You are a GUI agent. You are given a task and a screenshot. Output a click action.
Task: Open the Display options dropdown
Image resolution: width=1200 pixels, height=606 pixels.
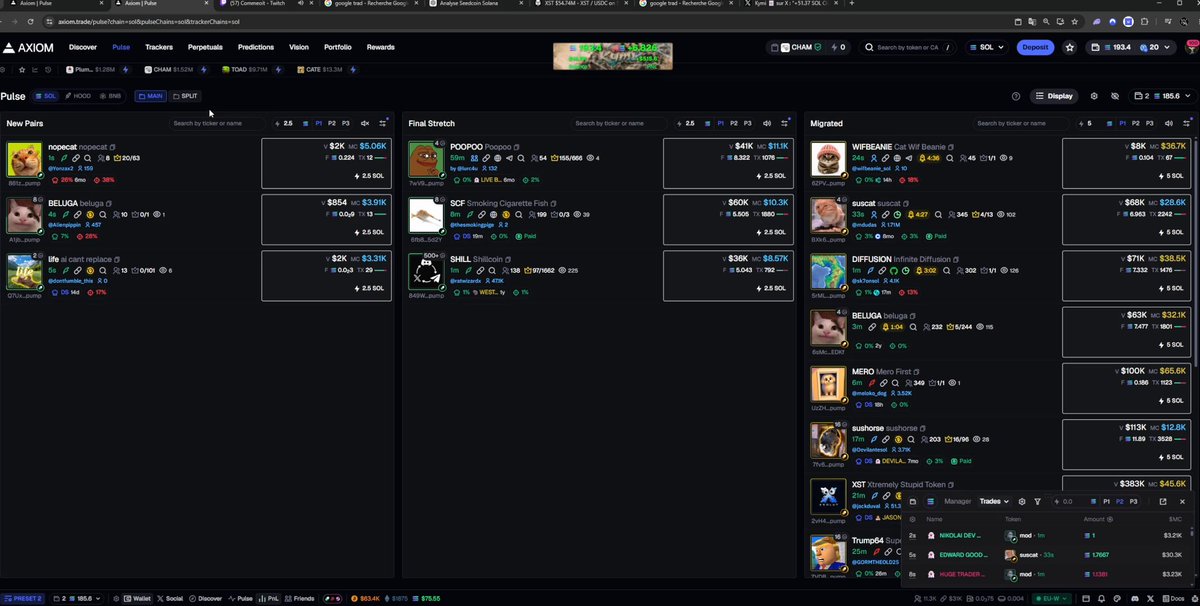[x=1053, y=96]
